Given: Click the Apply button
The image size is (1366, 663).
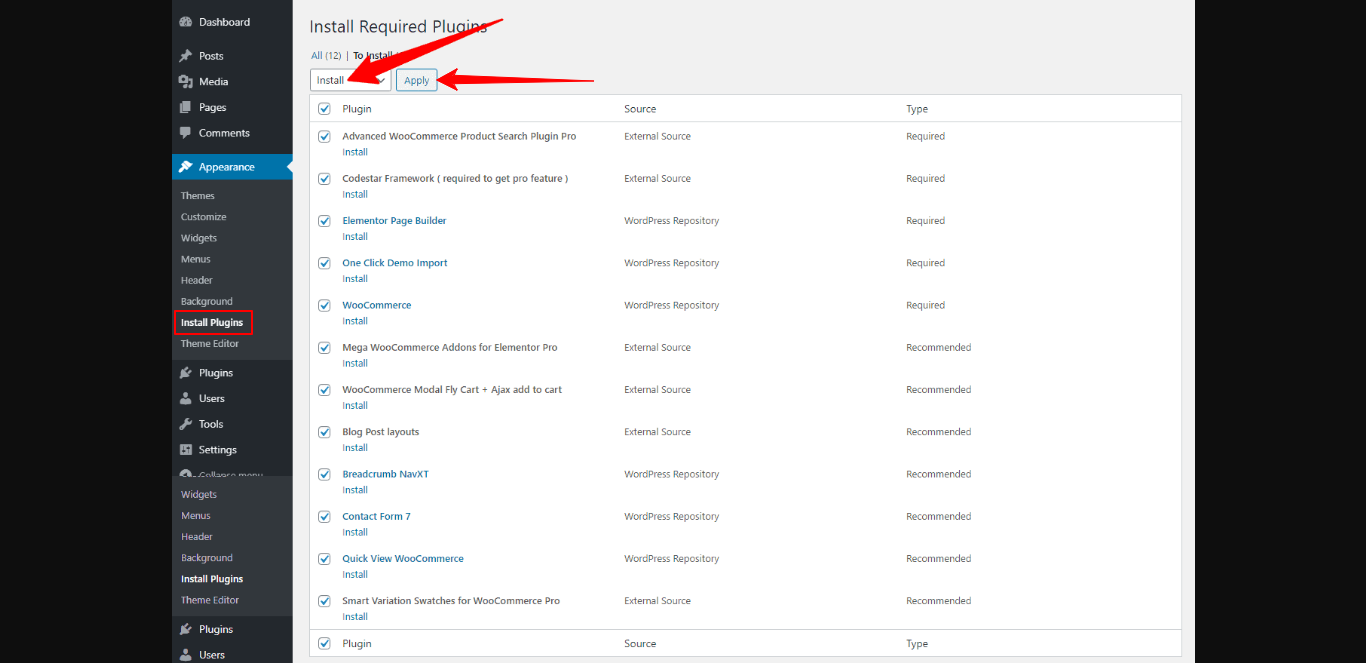Looking at the screenshot, I should coord(417,80).
